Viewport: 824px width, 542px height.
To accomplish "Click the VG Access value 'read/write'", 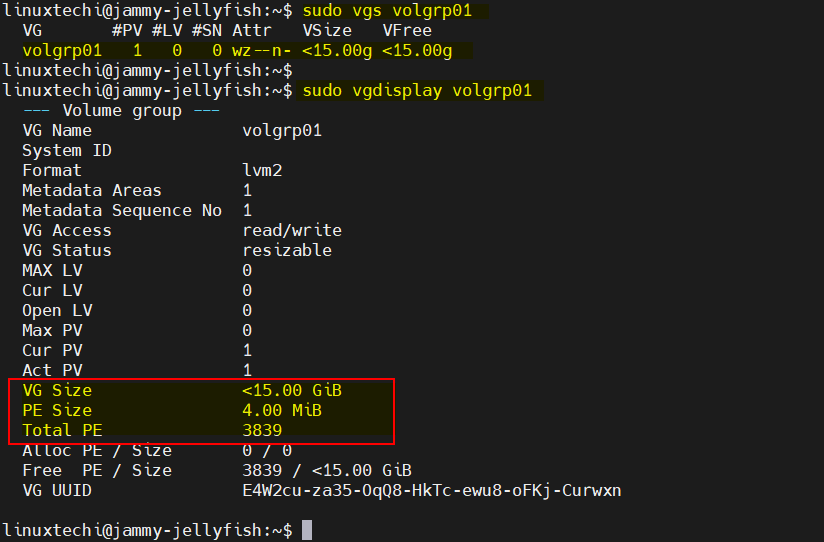I will tap(292, 230).
